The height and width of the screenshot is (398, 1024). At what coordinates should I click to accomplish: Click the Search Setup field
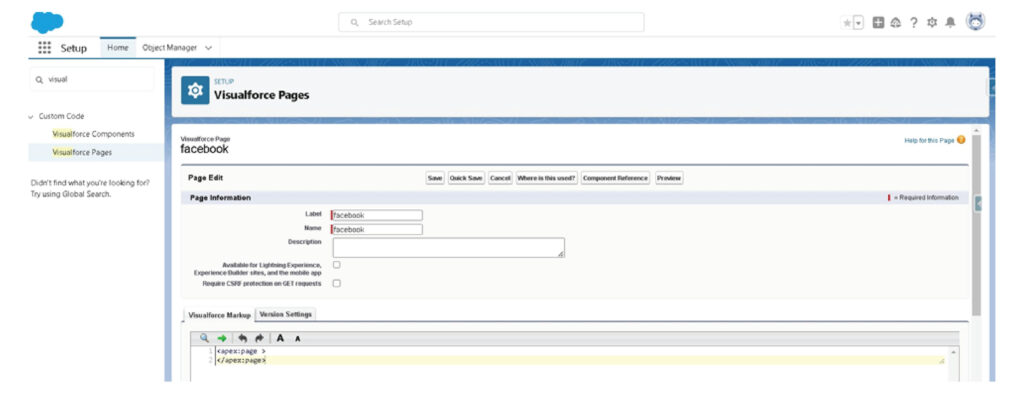(491, 22)
